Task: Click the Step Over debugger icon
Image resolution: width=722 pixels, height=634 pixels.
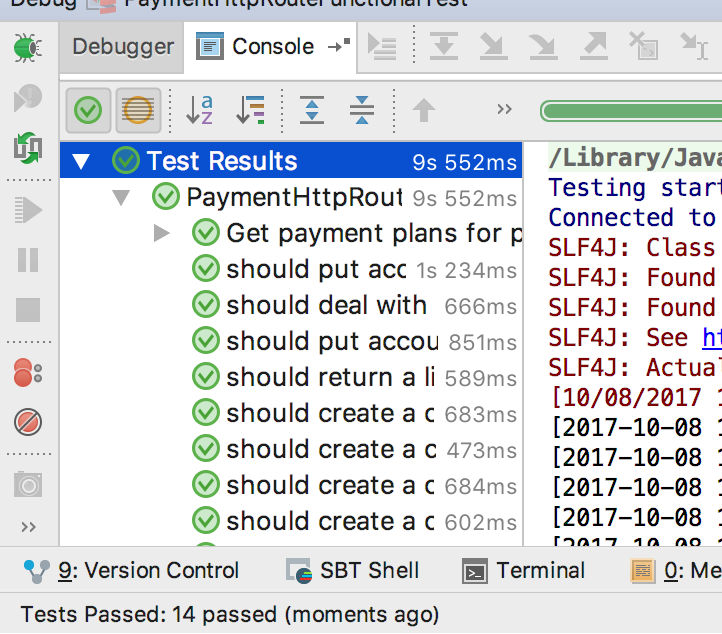Action: 444,46
